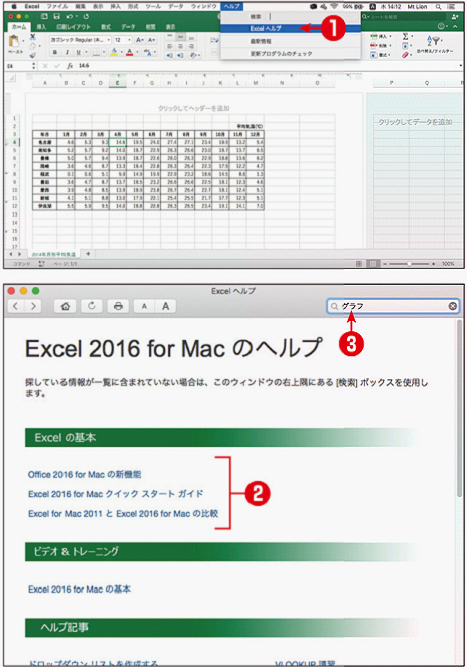467x667 pixels.
Task: Select the Page Layout ribbon tab
Action: (x=73, y=27)
